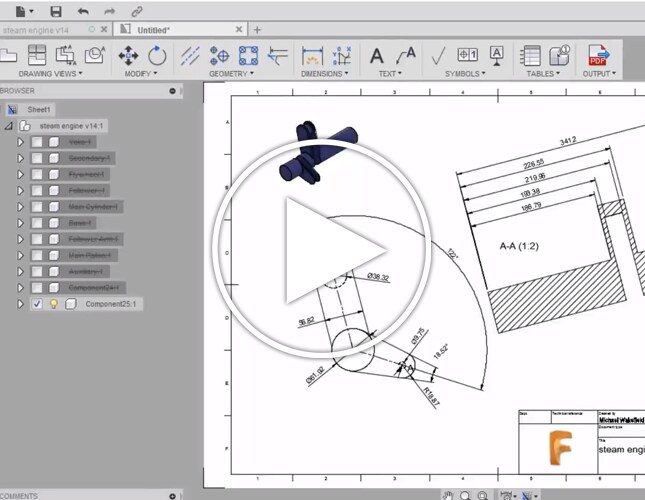
Task: Open the Dimensions dropdown menu
Action: coord(326,73)
